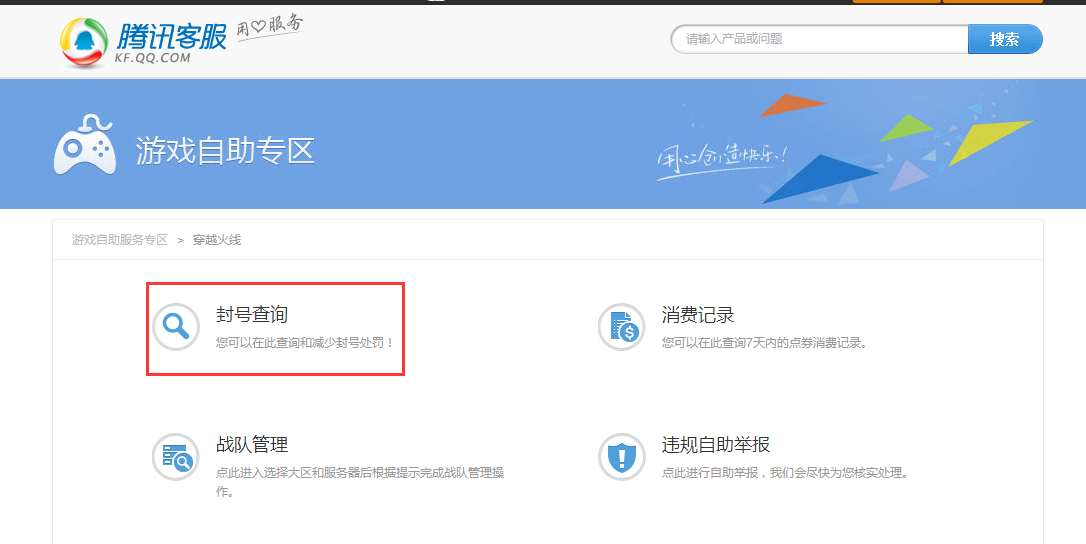Go to 游戏自助服务专区 breadcrumb

(120, 240)
